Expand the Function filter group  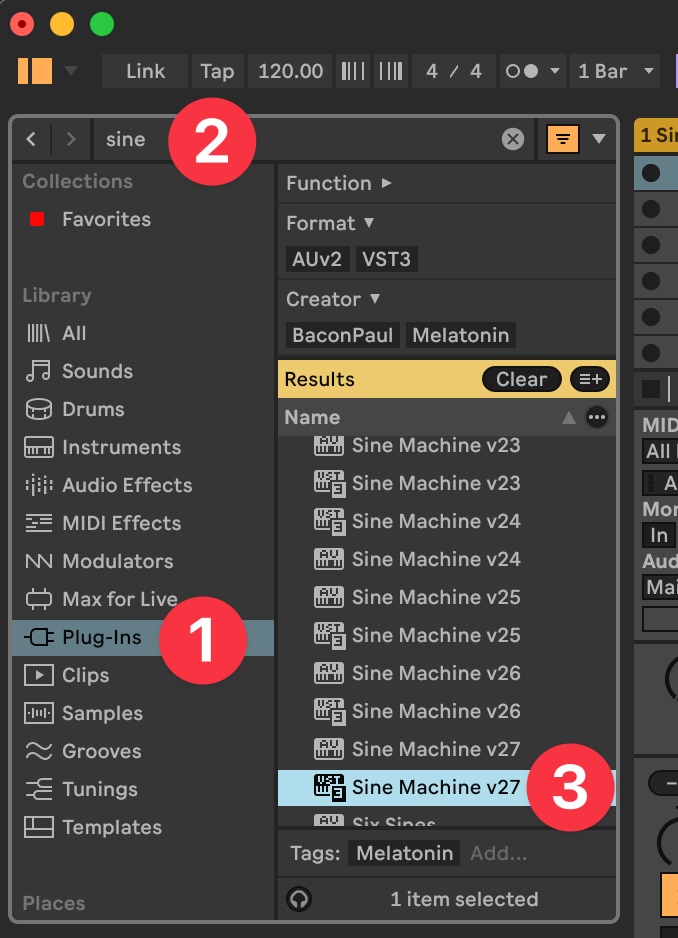coord(338,183)
